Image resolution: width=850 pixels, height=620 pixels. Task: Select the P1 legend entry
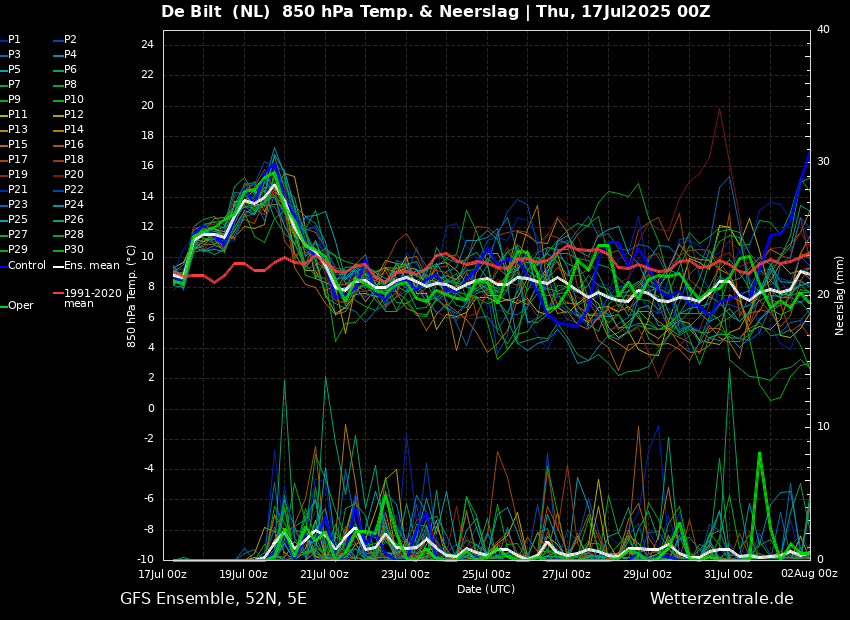10,40
